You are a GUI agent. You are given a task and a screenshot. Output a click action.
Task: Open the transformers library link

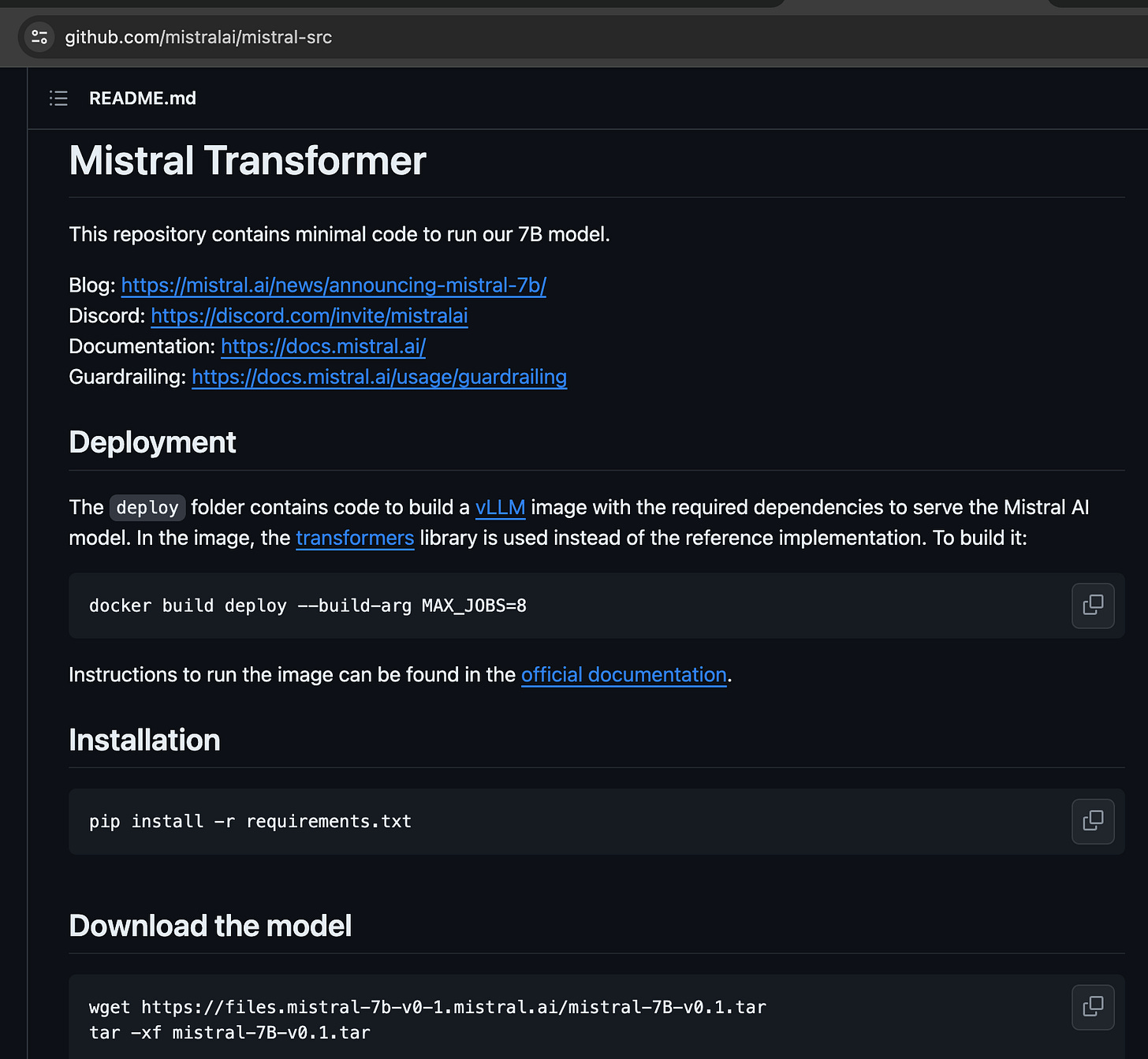[355, 538]
